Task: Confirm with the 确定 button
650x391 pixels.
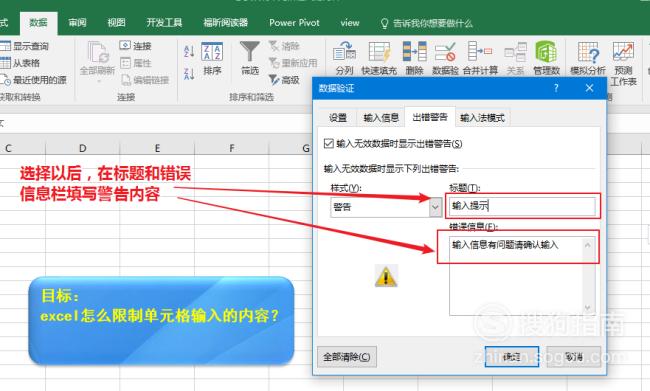Action: coord(512,357)
